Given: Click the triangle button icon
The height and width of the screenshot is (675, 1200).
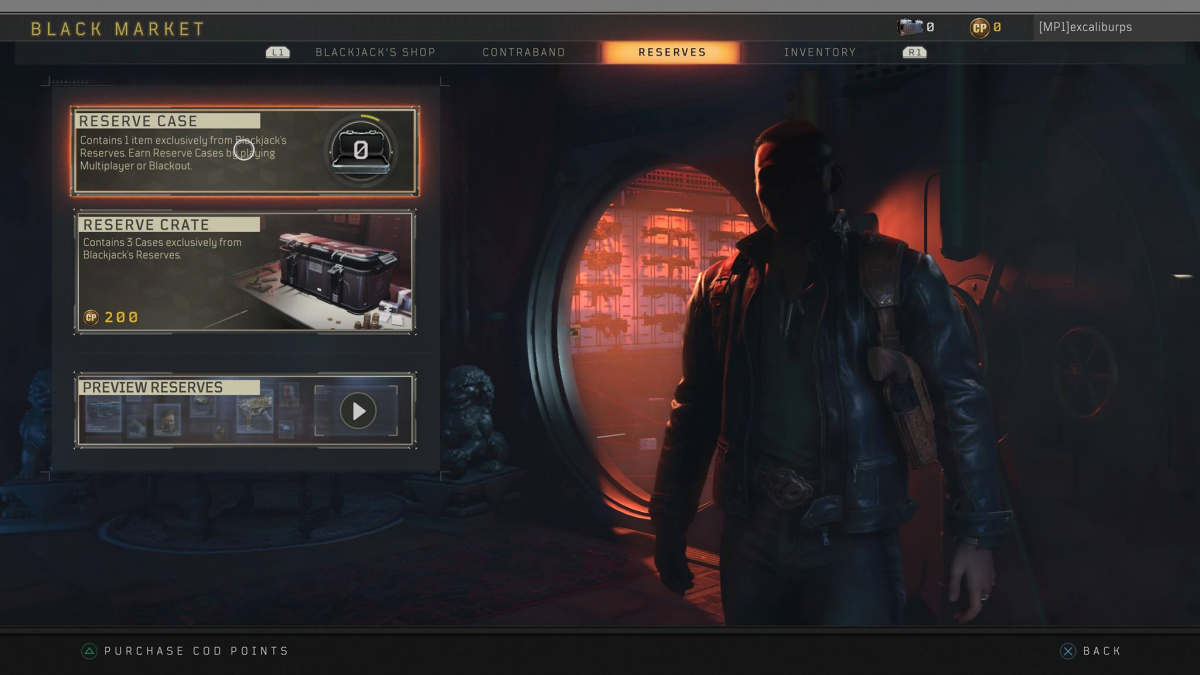Looking at the screenshot, I should (89, 651).
